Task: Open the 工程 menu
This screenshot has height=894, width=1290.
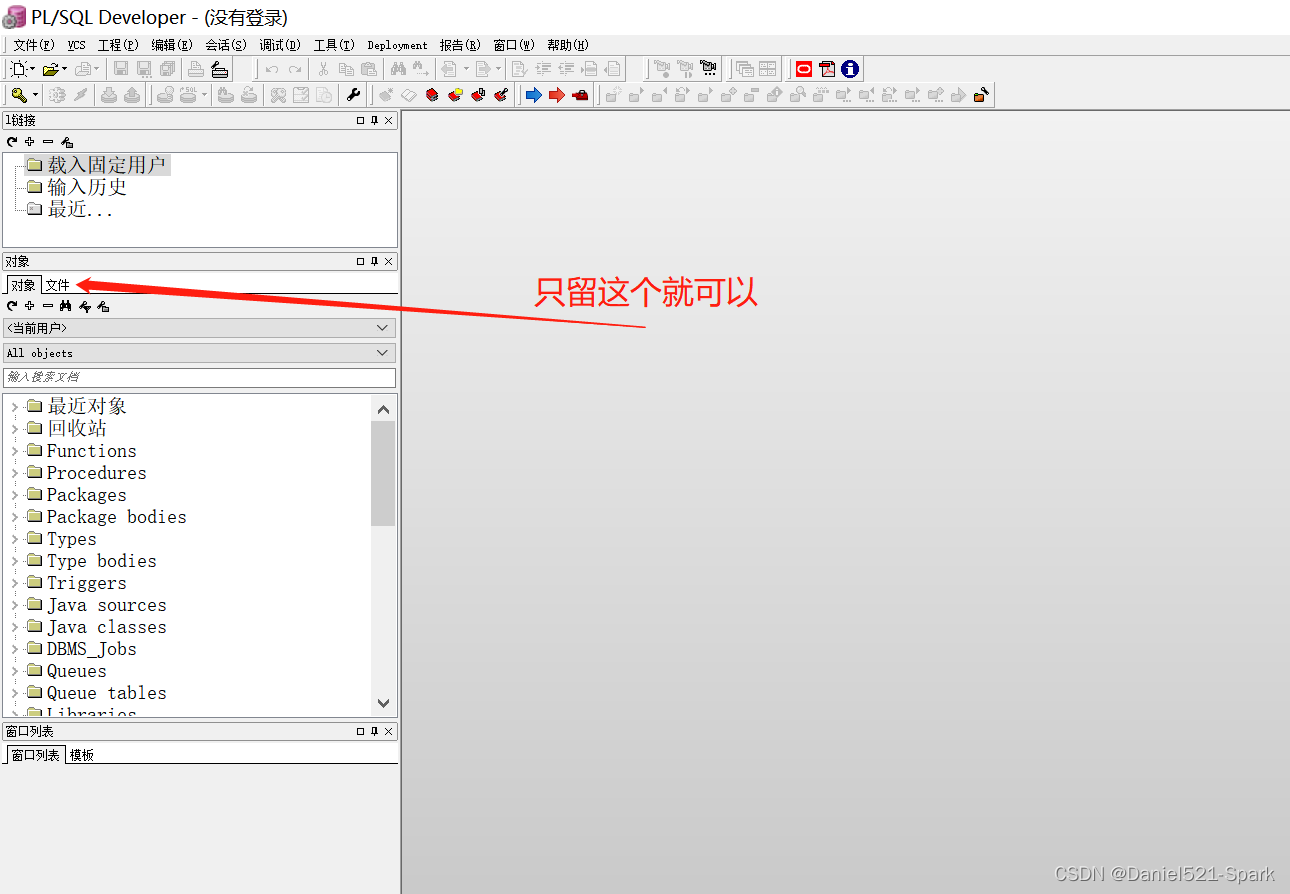Action: click(118, 45)
